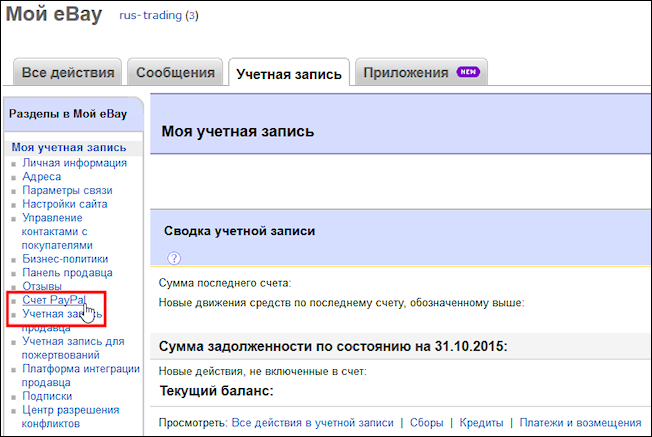Click Новые действия, не включенные в счет
Screen dimensions: 652x437
click(262, 371)
